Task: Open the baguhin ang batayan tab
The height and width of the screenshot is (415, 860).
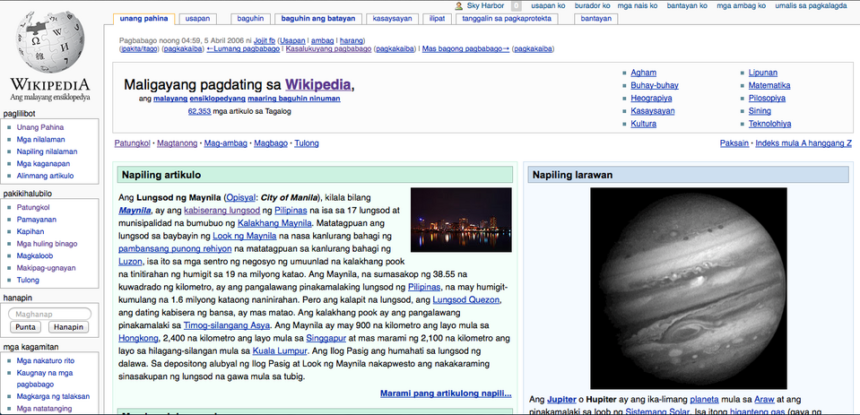Action: click(x=318, y=19)
